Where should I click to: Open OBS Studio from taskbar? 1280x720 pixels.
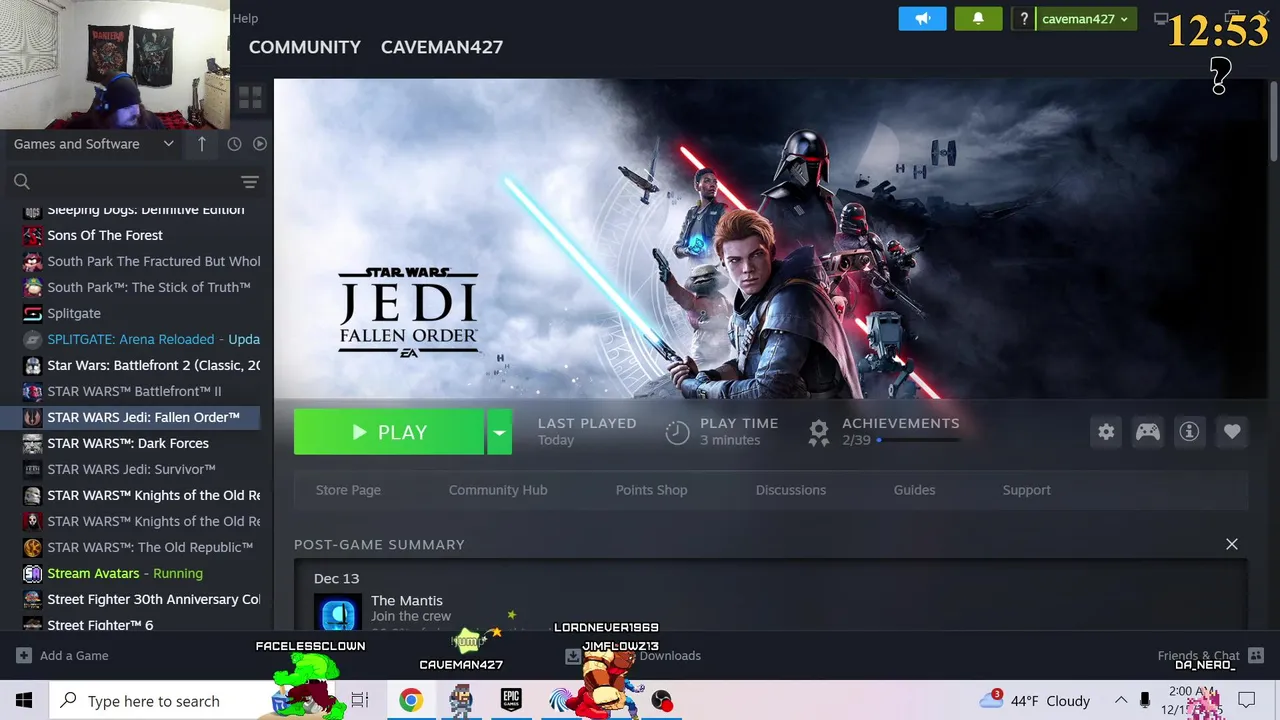click(x=662, y=700)
